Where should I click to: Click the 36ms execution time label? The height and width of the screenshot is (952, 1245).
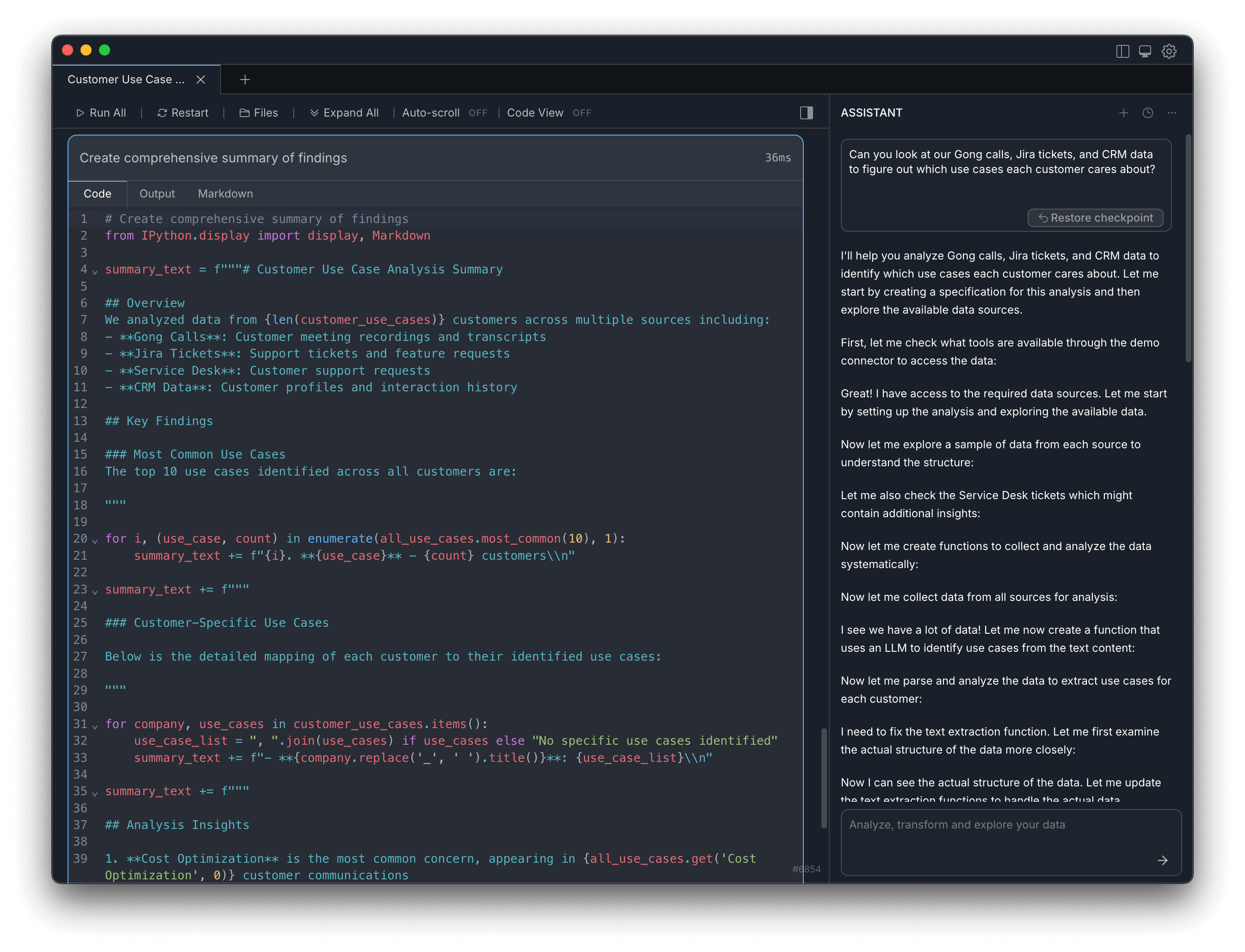tap(778, 158)
